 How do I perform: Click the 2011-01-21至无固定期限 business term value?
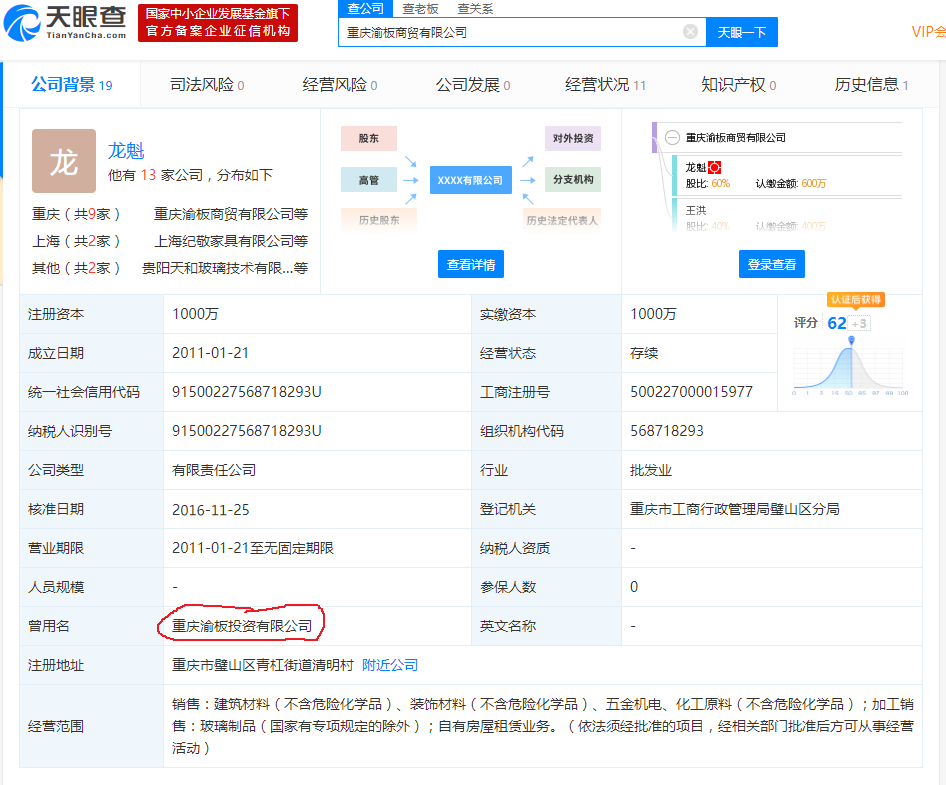253,548
